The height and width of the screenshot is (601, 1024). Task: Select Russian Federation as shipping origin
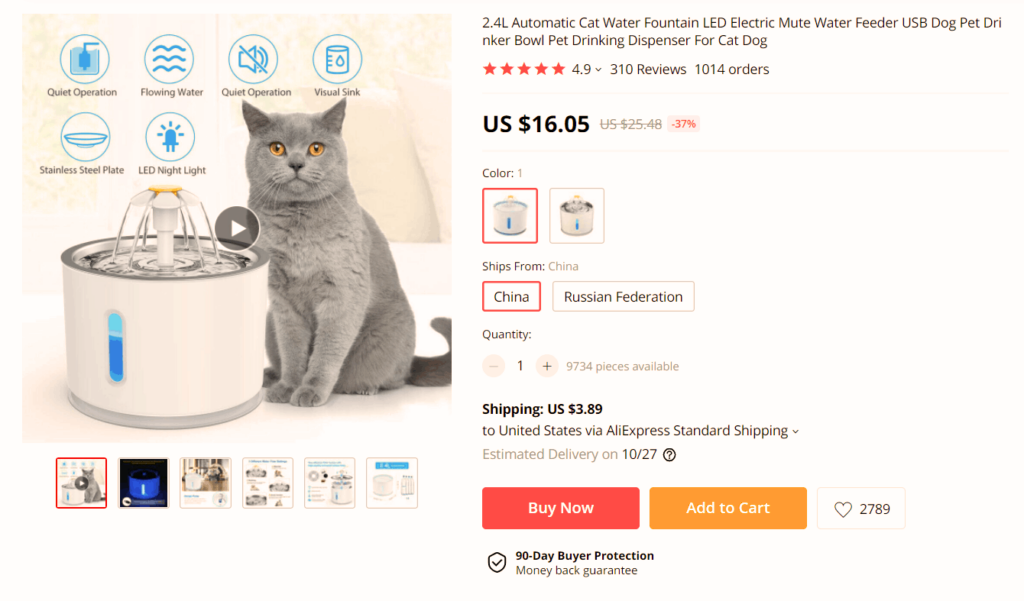click(623, 296)
